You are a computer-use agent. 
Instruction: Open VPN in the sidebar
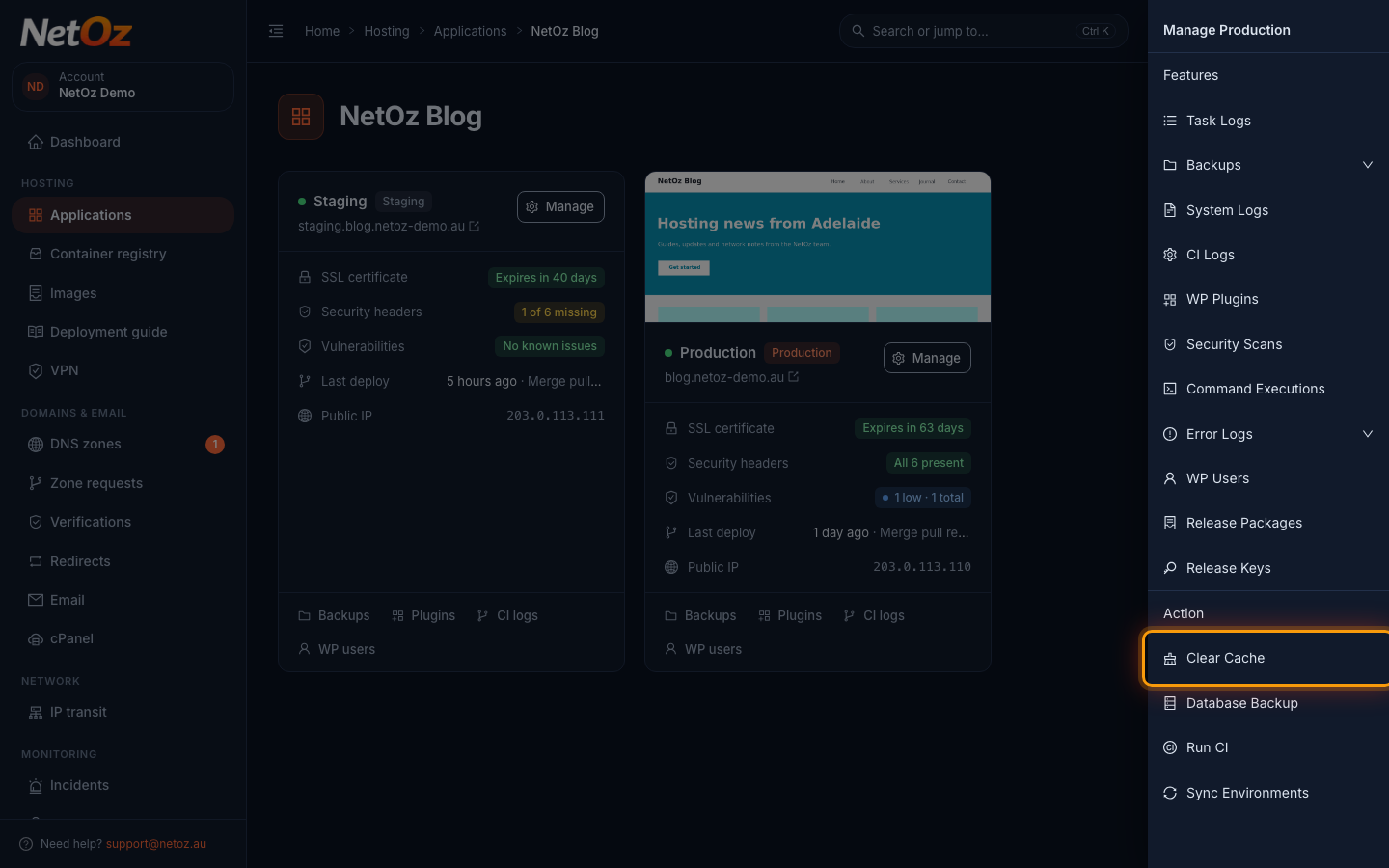123,370
